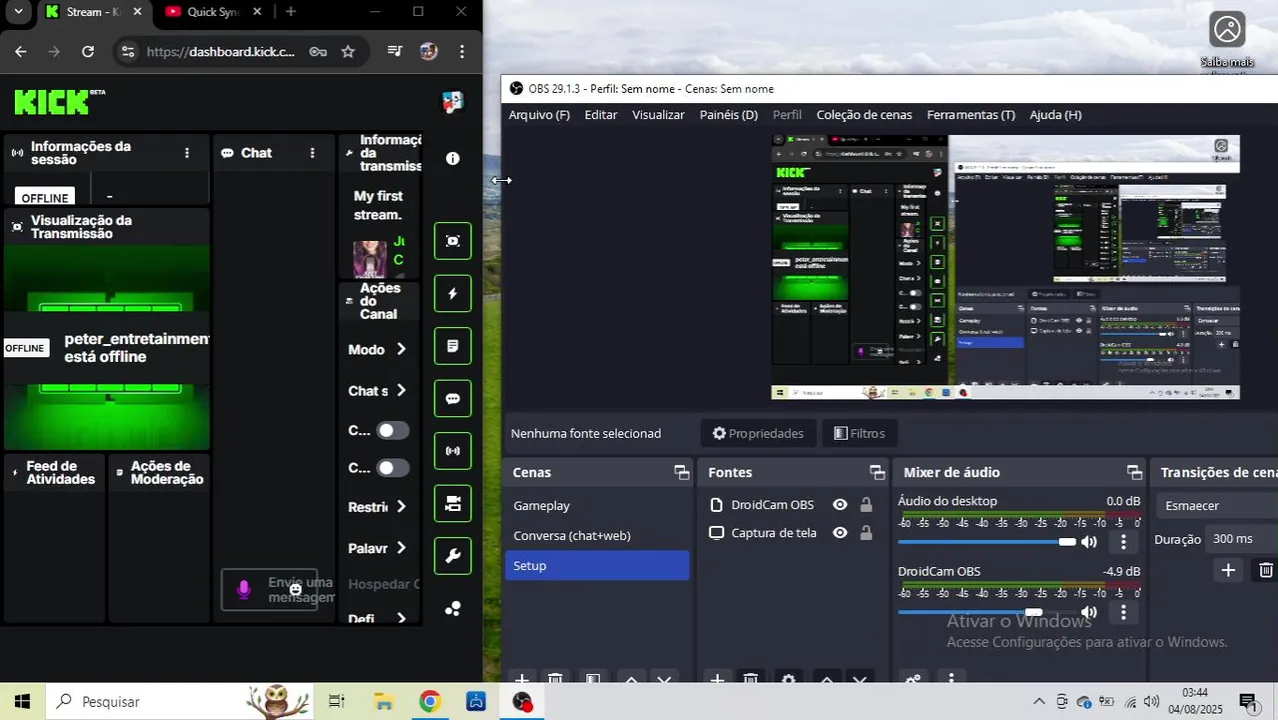Expand the Restri... option arrow
1278x720 pixels.
tap(401, 507)
